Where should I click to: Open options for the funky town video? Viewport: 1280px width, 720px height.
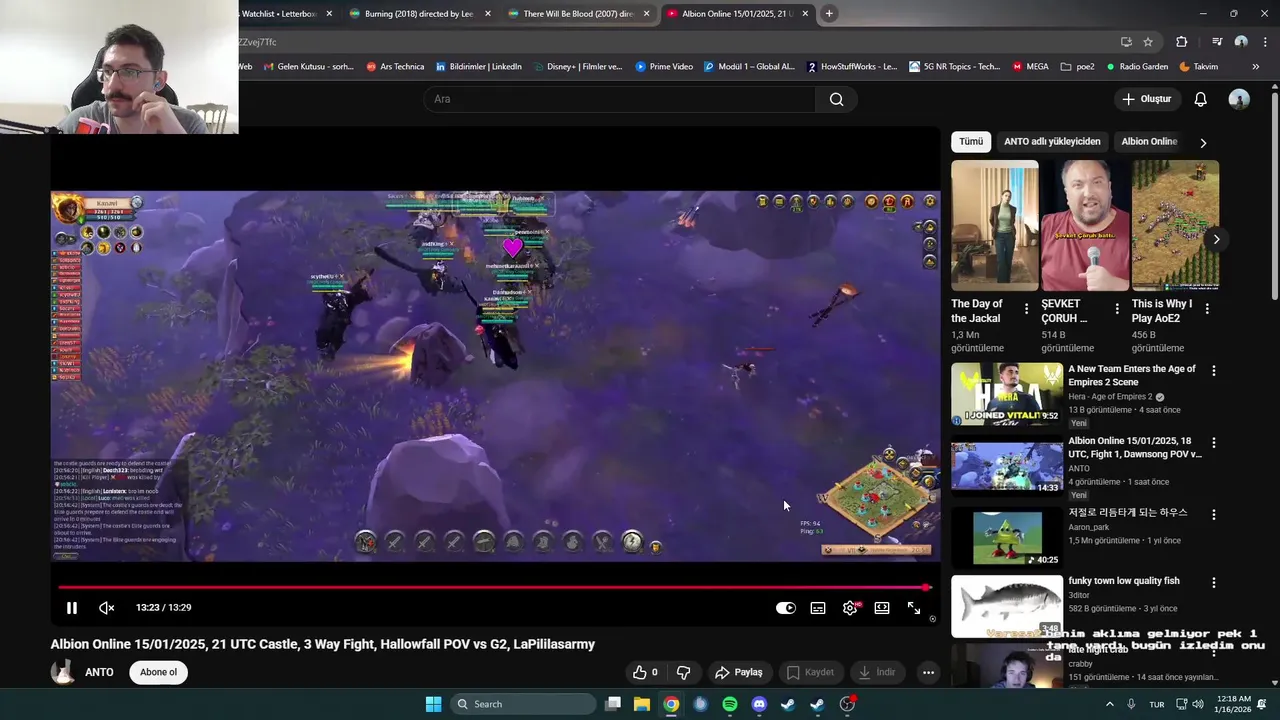point(1214,582)
